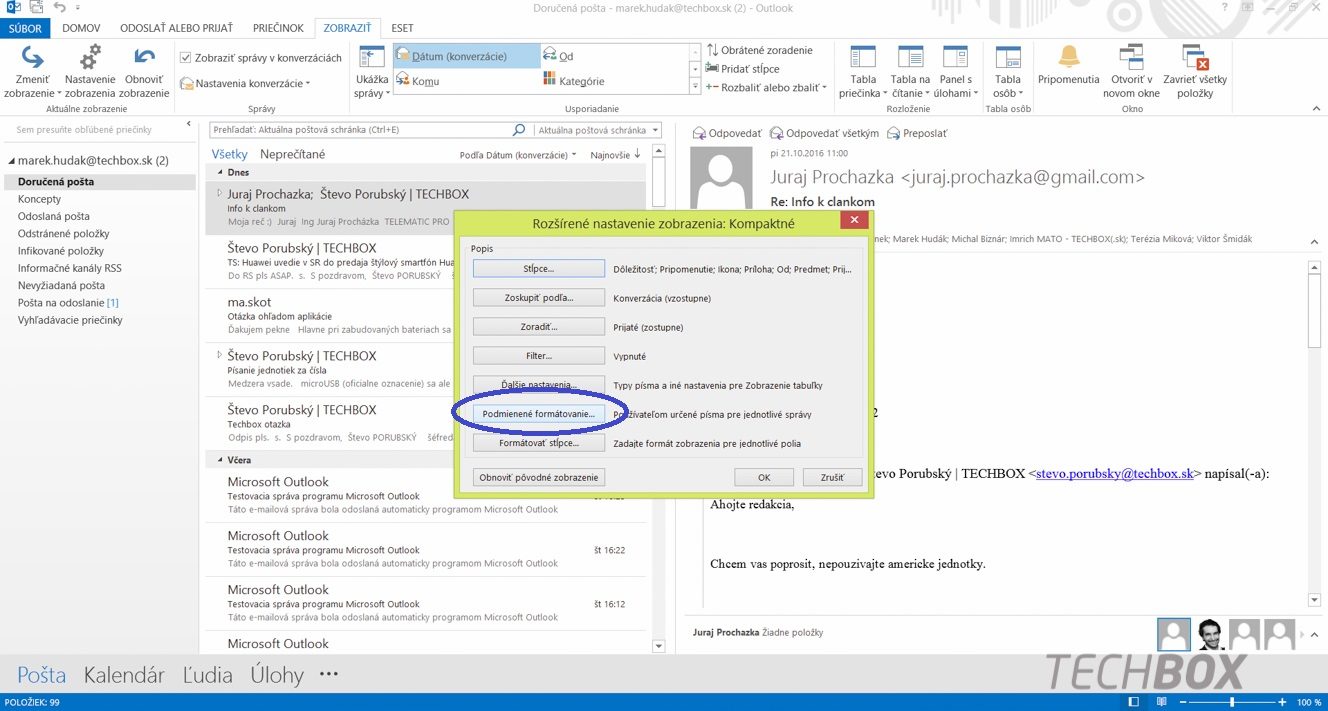Adjust the zoom slider in the status bar
1328x711 pixels.
click(1231, 702)
